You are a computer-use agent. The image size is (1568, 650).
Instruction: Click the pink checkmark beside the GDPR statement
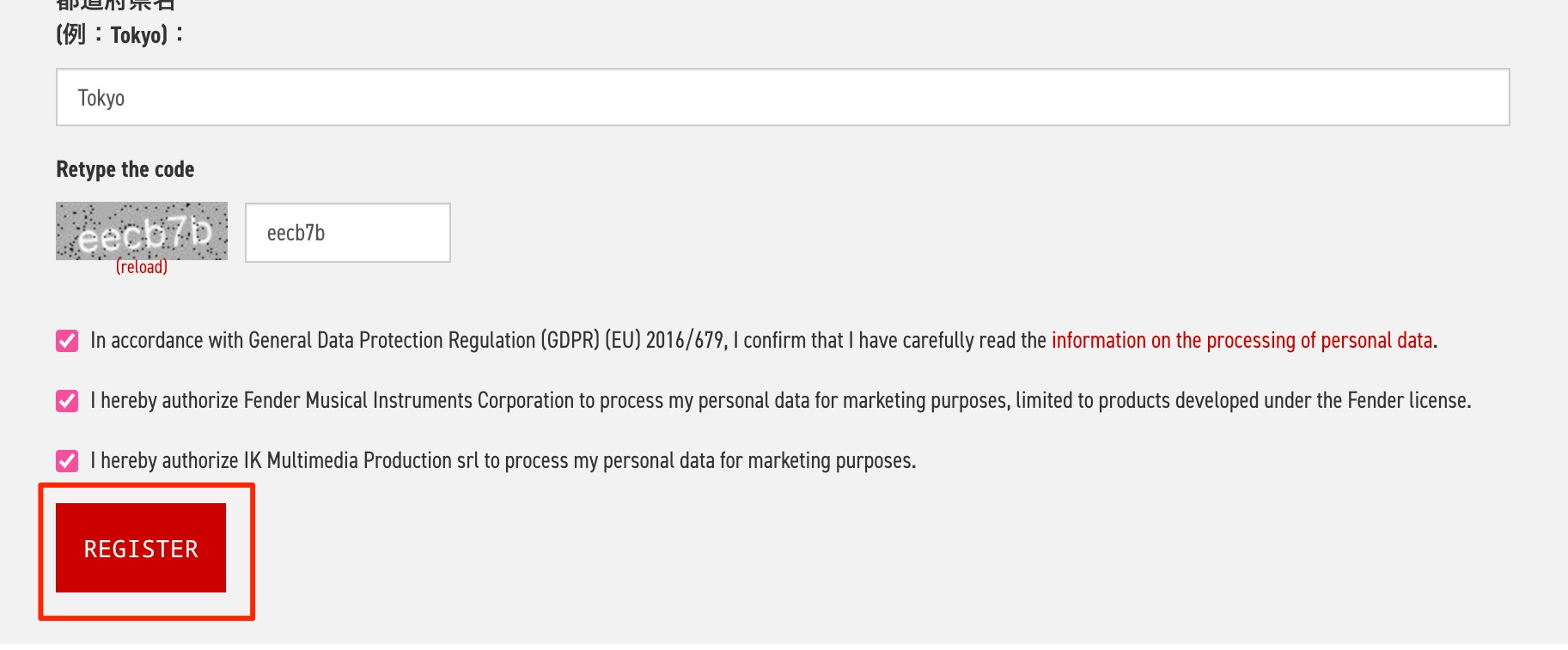pos(67,341)
